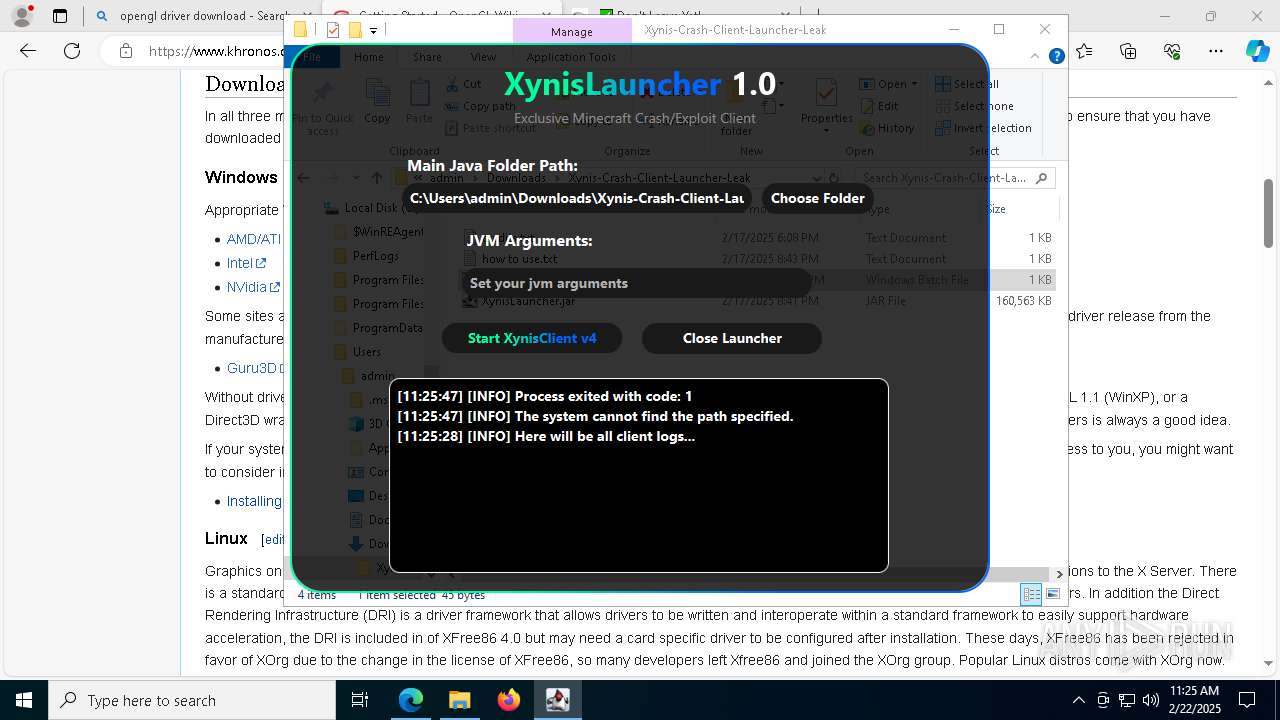Click New Folder icon in Explorer quick access toolbar

354,30
